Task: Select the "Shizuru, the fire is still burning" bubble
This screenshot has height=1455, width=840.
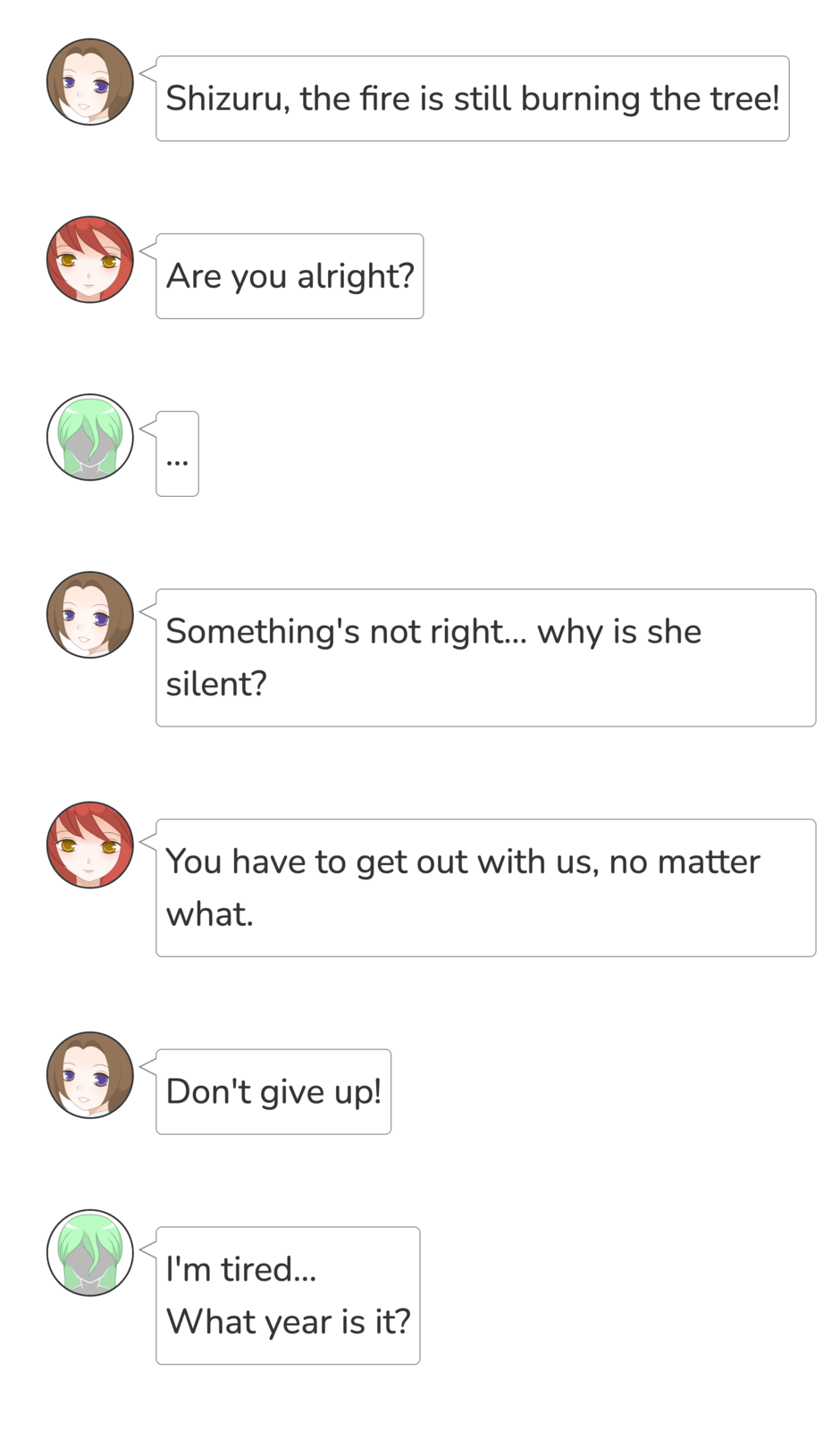Action: click(x=473, y=98)
